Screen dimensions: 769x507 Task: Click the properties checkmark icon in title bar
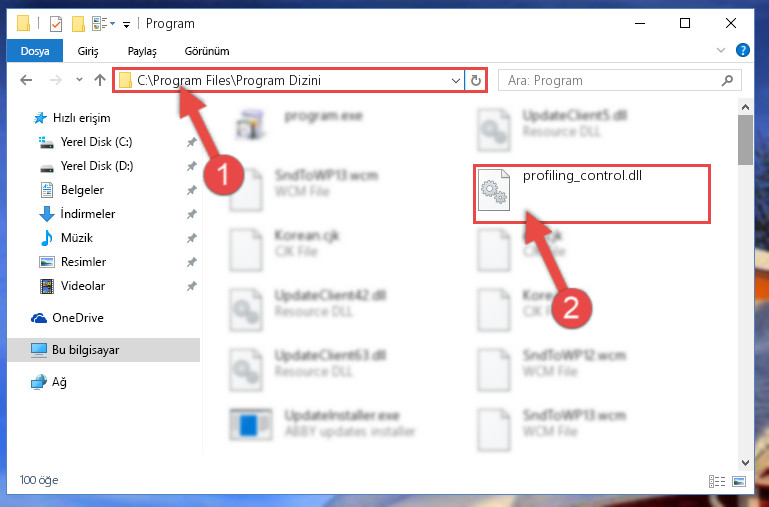tap(56, 24)
